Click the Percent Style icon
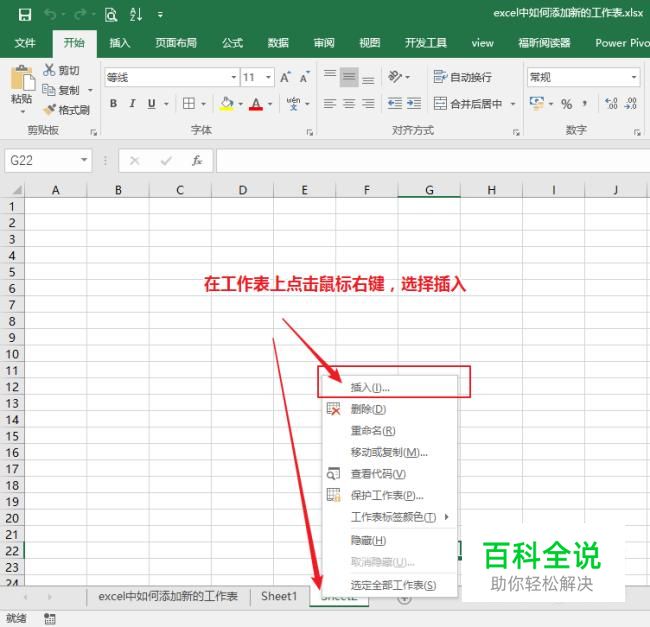The image size is (650, 627). tap(567, 104)
